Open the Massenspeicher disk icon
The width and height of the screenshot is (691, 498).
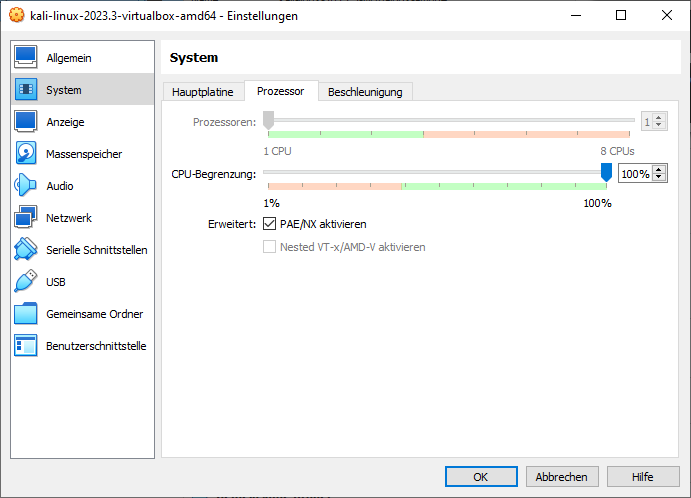[26, 154]
